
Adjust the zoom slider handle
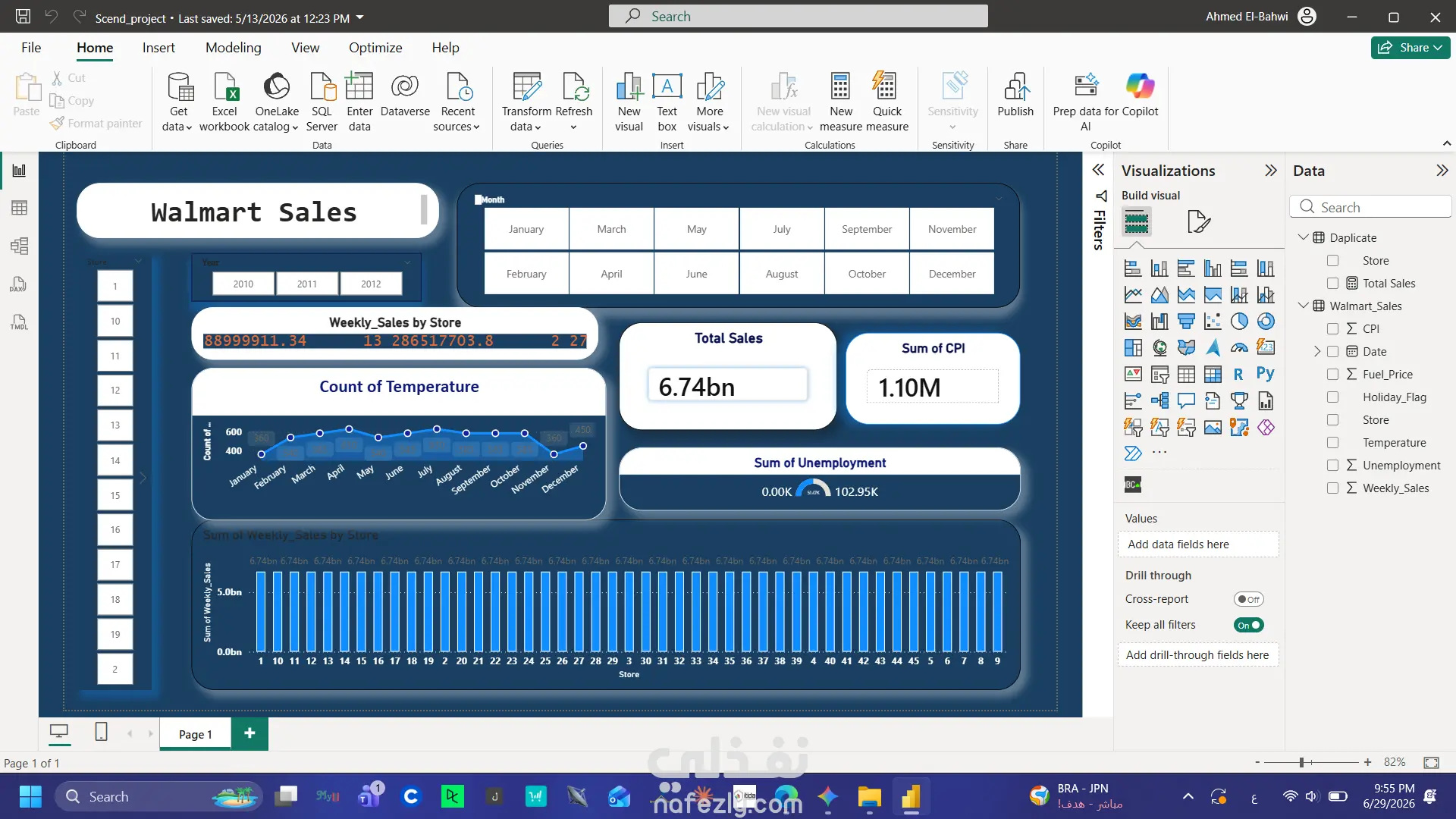[1301, 762]
